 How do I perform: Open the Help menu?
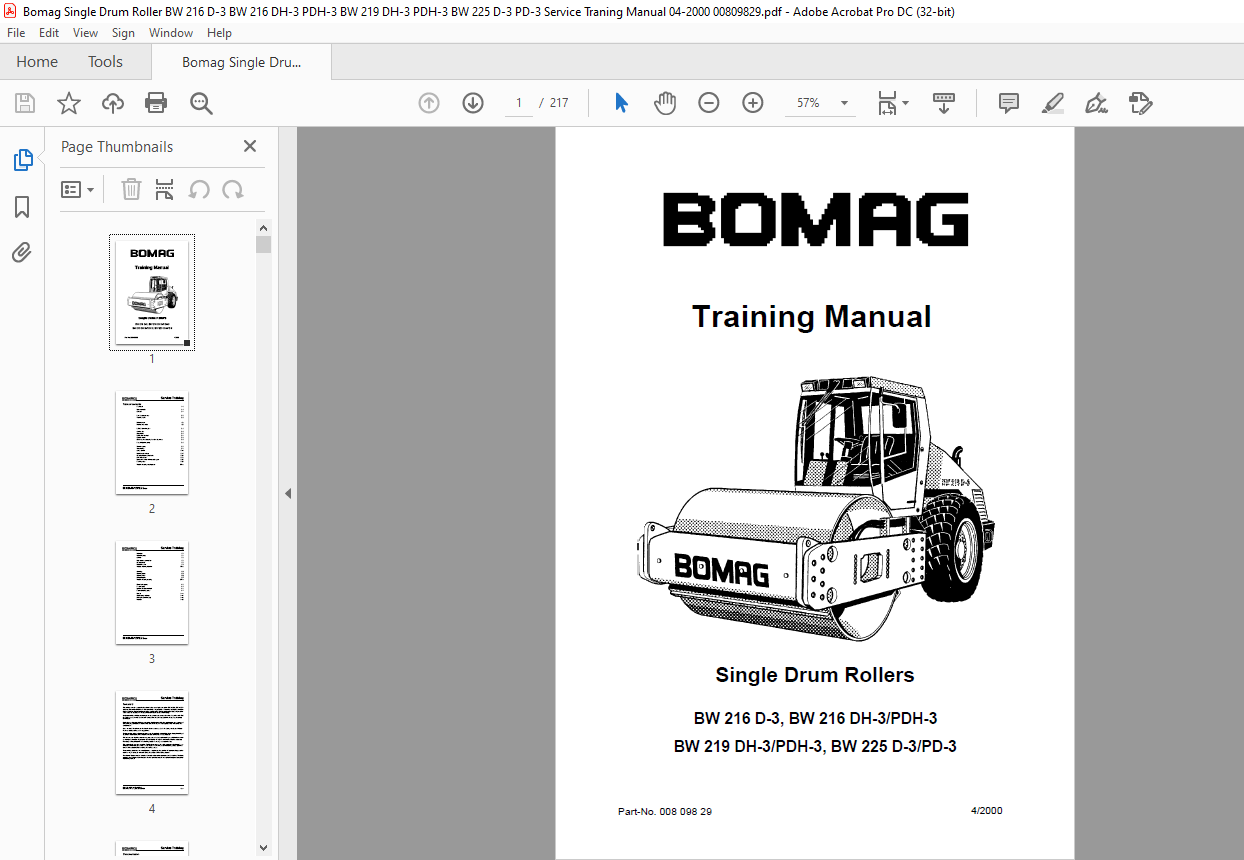click(219, 33)
